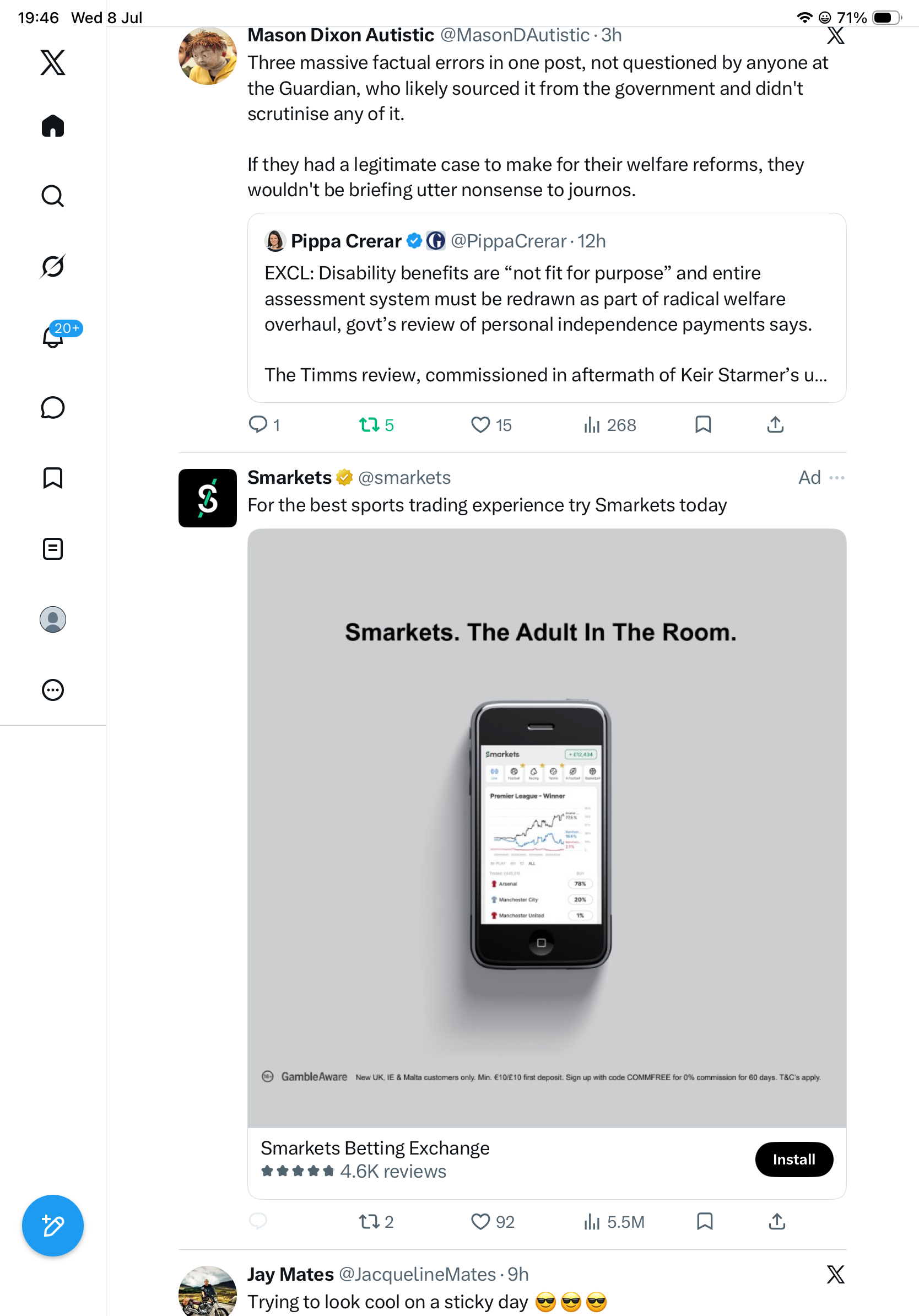Open quoted Pippa Crerar post

click(x=547, y=308)
